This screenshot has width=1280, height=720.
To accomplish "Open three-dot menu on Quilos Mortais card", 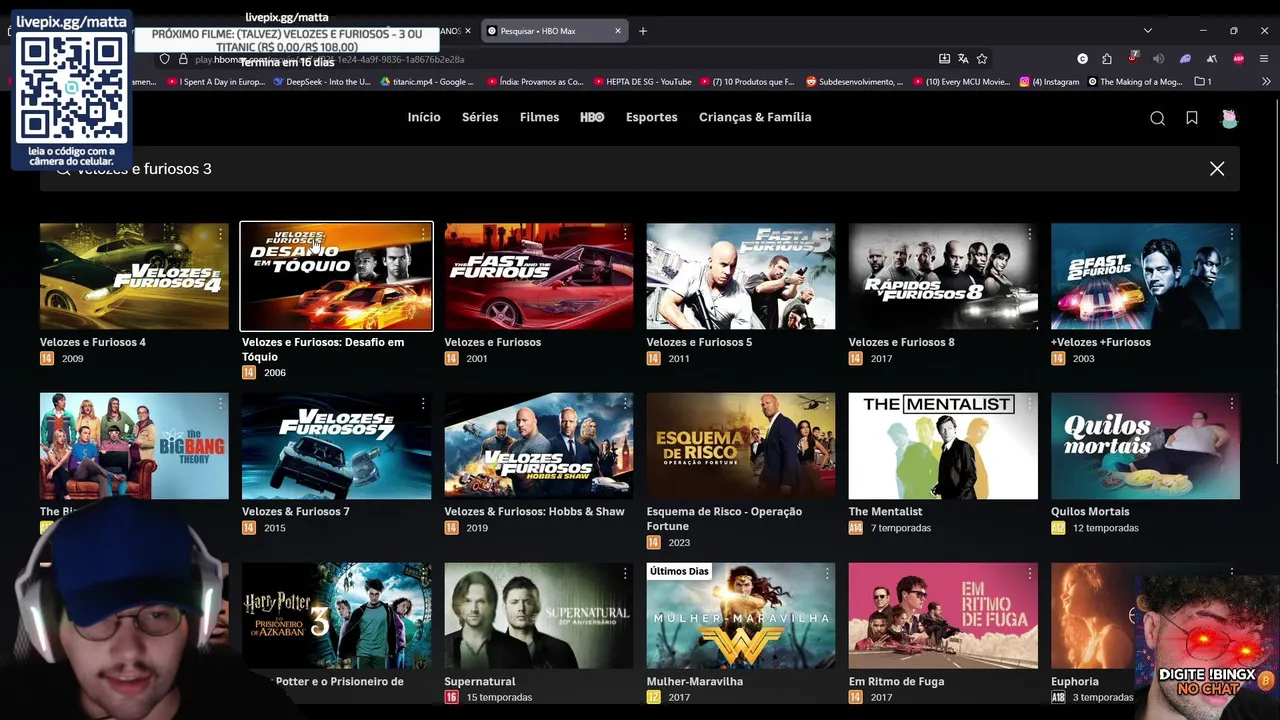I will (1231, 404).
